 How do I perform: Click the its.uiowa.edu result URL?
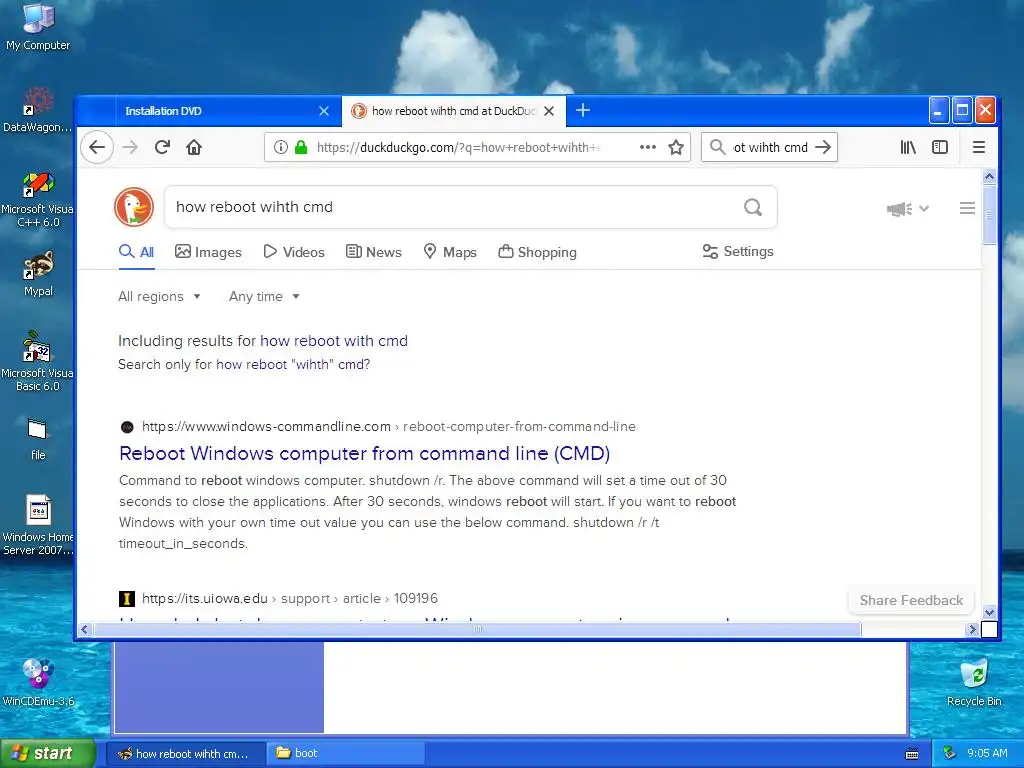tap(289, 598)
